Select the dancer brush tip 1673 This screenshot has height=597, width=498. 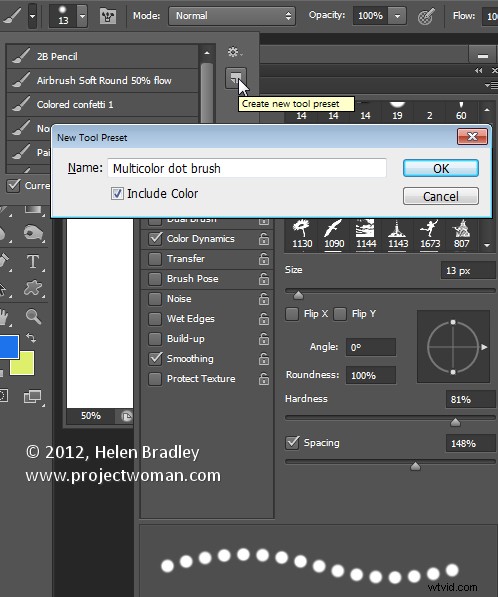click(x=430, y=234)
